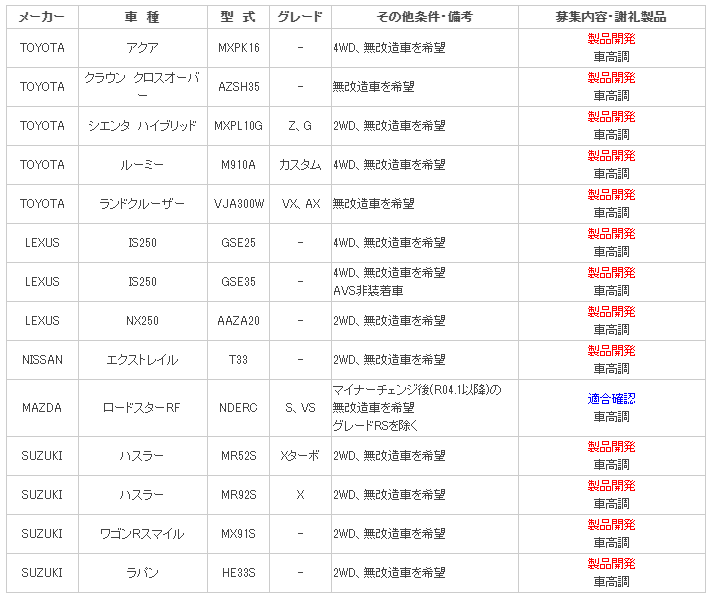Image resolution: width=710 pixels, height=598 pixels.
Task: Select model code HE33S
Action: pyautogui.click(x=239, y=573)
